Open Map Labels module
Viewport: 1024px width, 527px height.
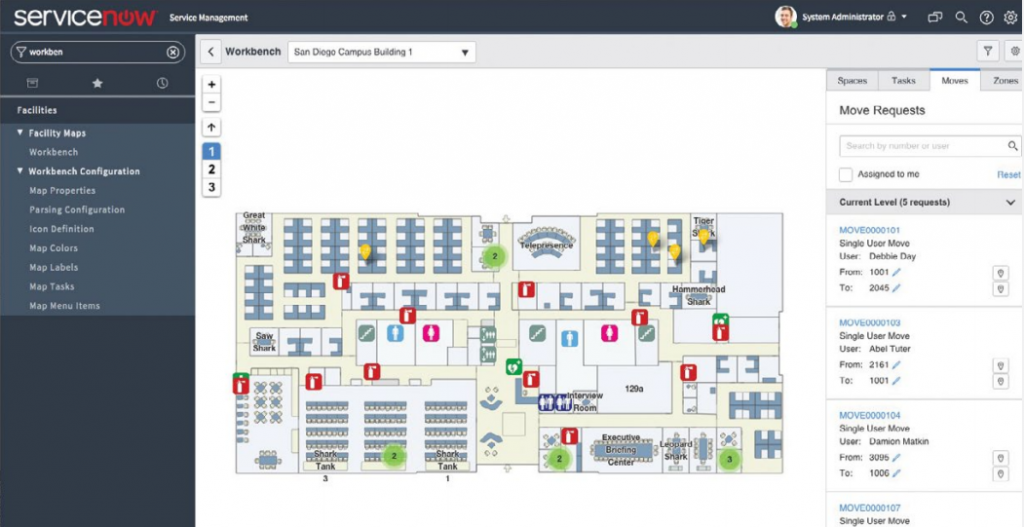[x=54, y=267]
